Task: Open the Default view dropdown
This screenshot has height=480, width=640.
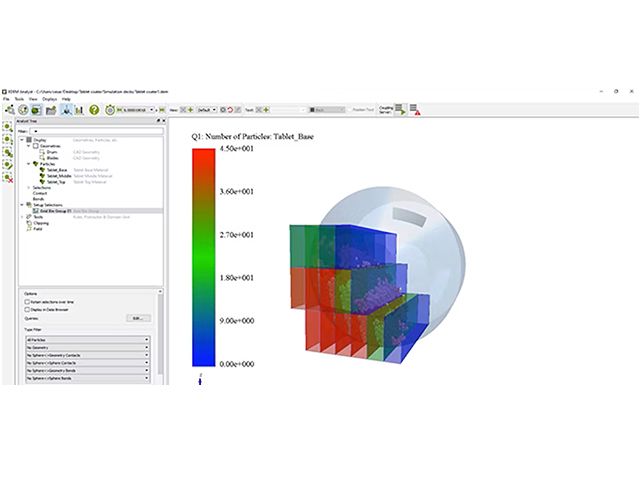Action: (207, 110)
